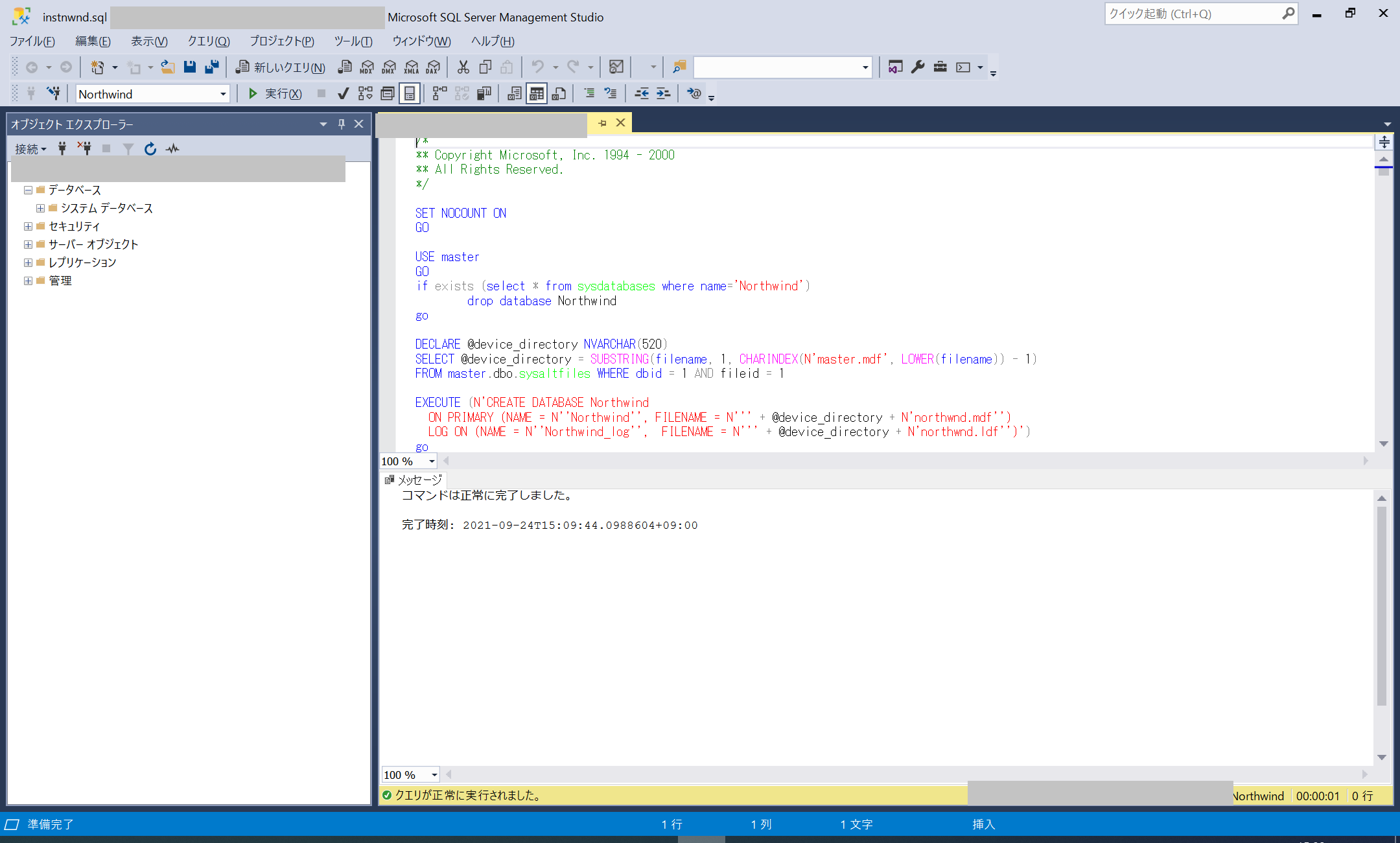Close the instnwnd.sql query tab
The height and width of the screenshot is (843, 1400).
pyautogui.click(x=620, y=122)
